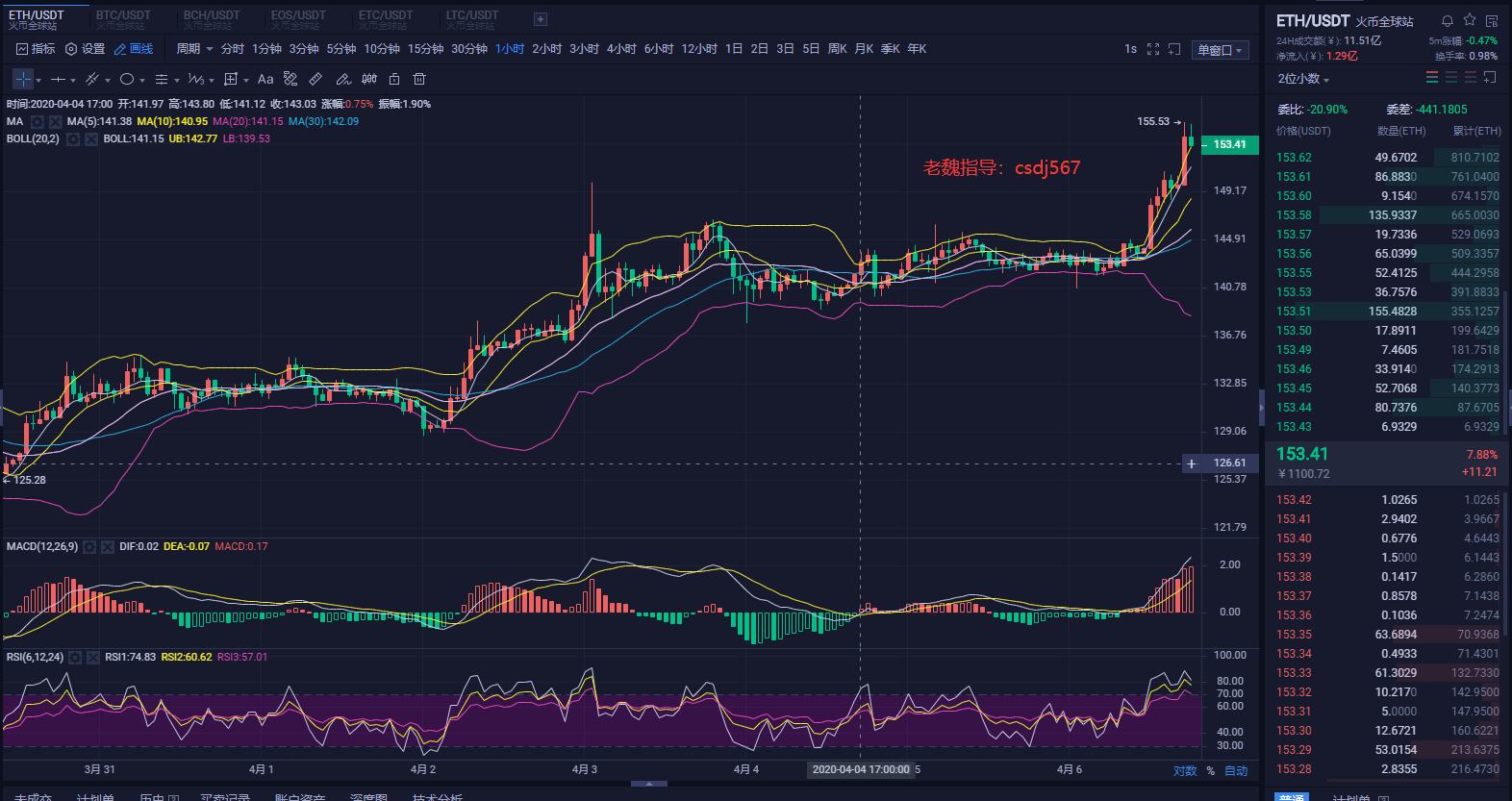This screenshot has height=801, width=1512.
Task: Toggle 对数 log scale on chart axis
Action: pyautogui.click(x=1185, y=770)
